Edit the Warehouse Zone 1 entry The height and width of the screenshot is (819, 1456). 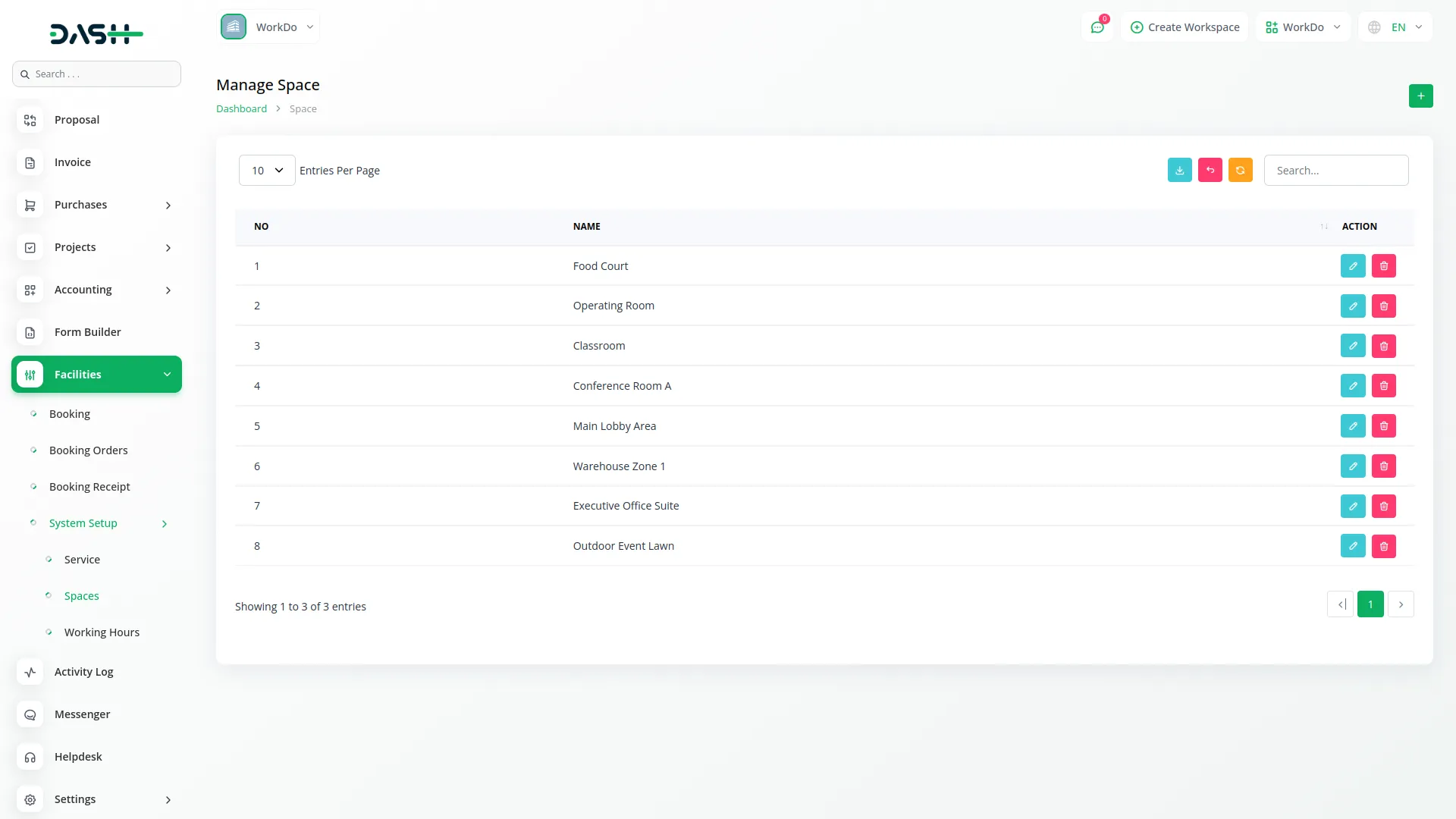click(1352, 466)
